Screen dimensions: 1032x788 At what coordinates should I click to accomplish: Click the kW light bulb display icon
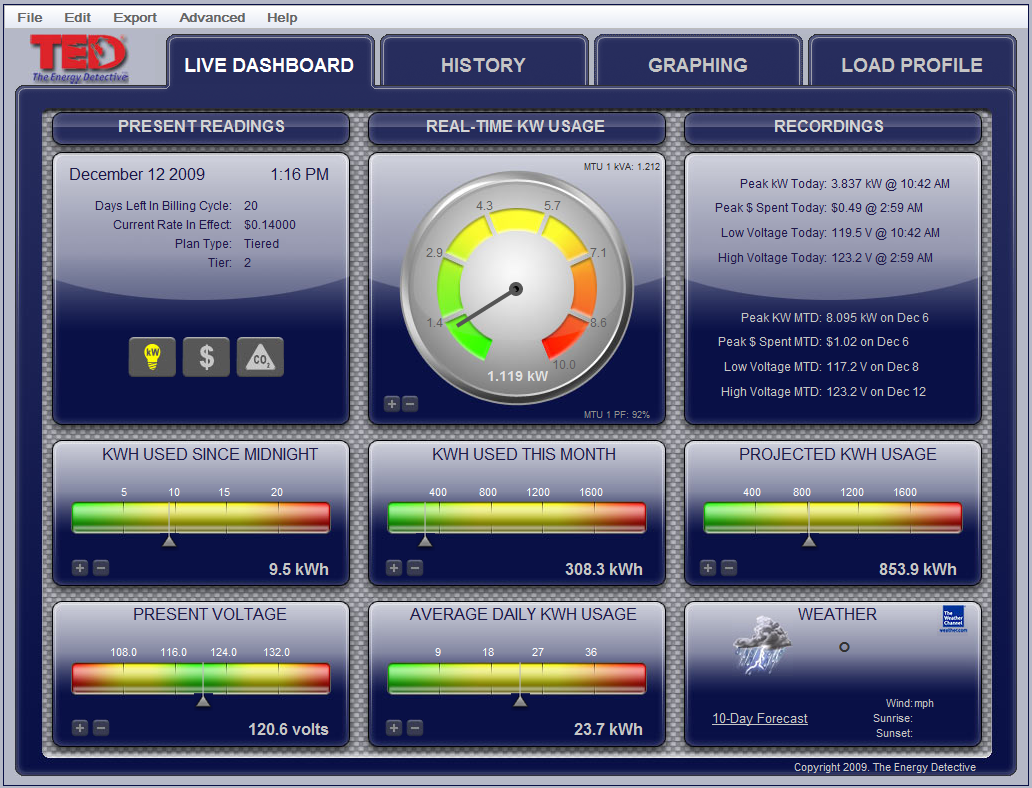click(152, 357)
